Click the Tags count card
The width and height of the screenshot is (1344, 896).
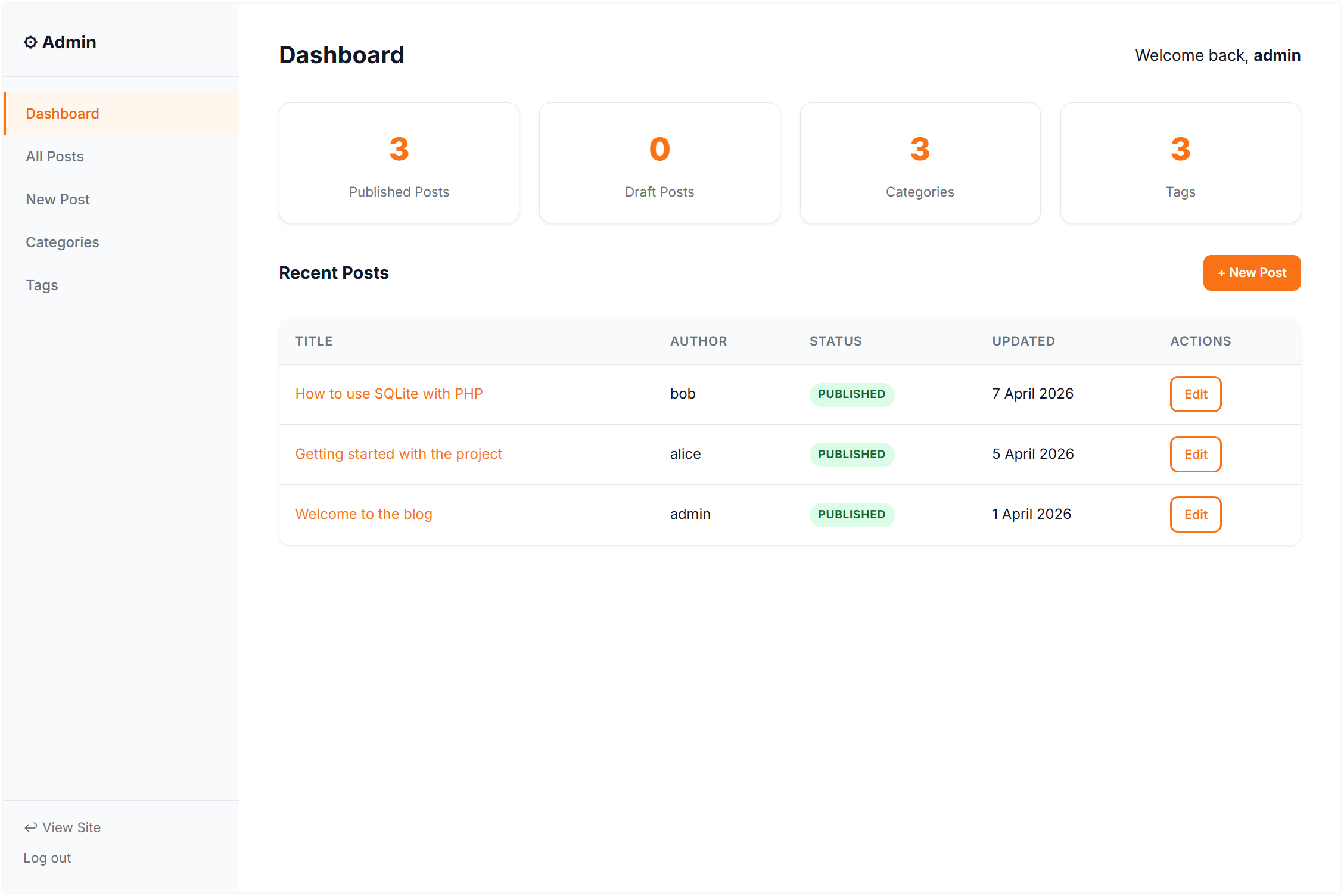tap(1180, 163)
